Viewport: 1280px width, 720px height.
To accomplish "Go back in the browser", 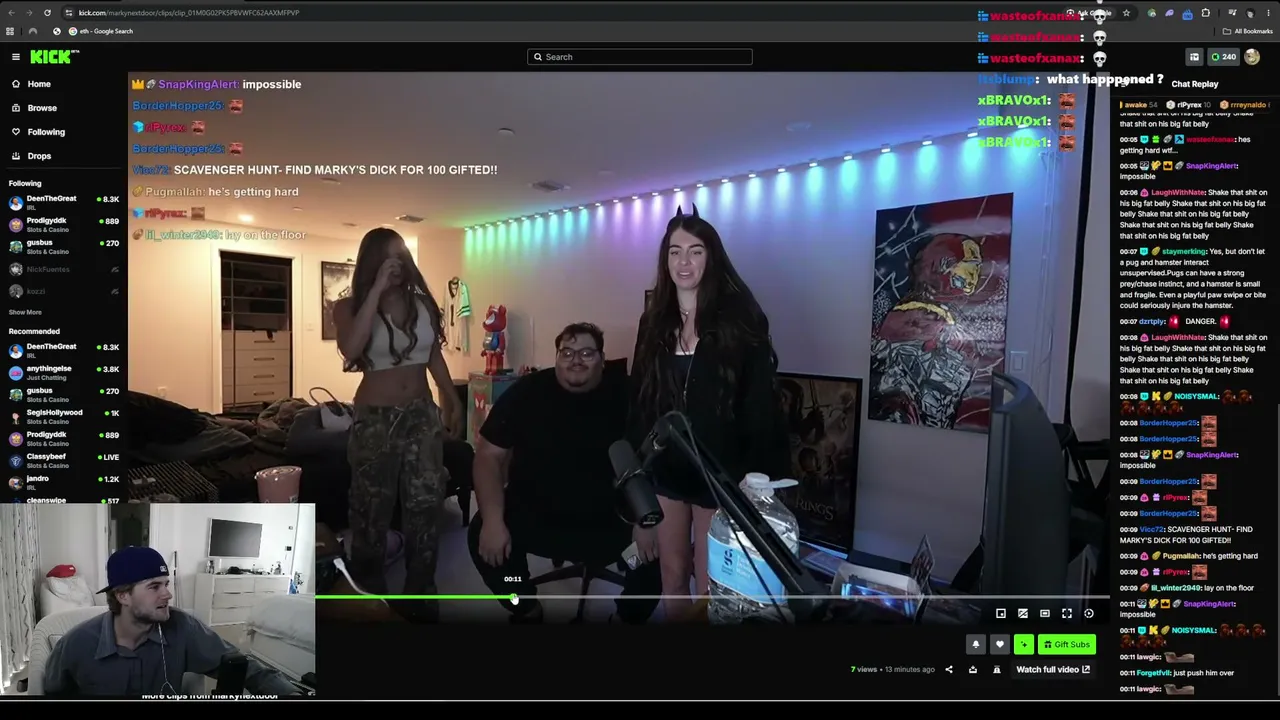I will tap(11, 13).
